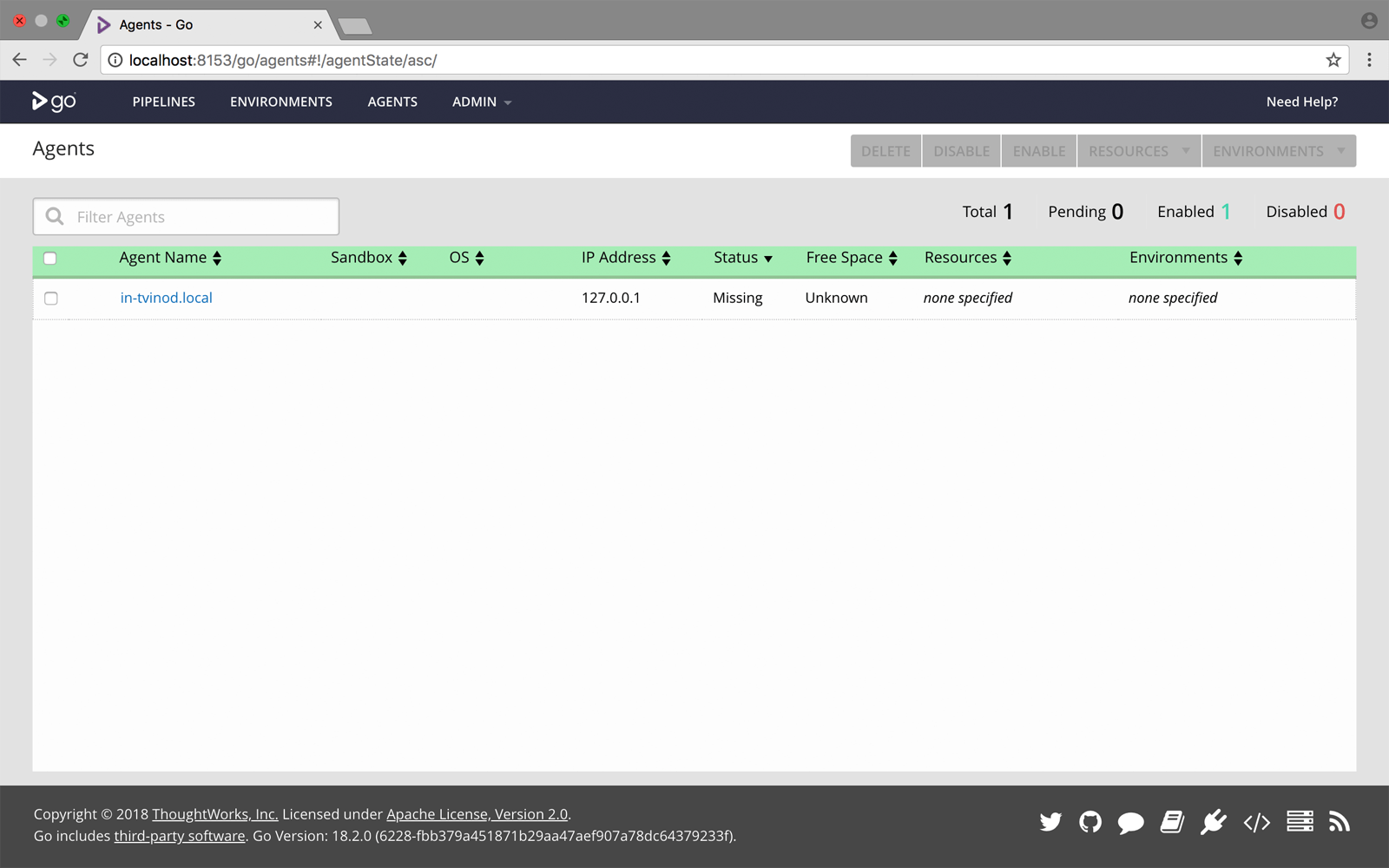Bookmark the page with the star icon
This screenshot has height=868, width=1389.
click(1333, 60)
